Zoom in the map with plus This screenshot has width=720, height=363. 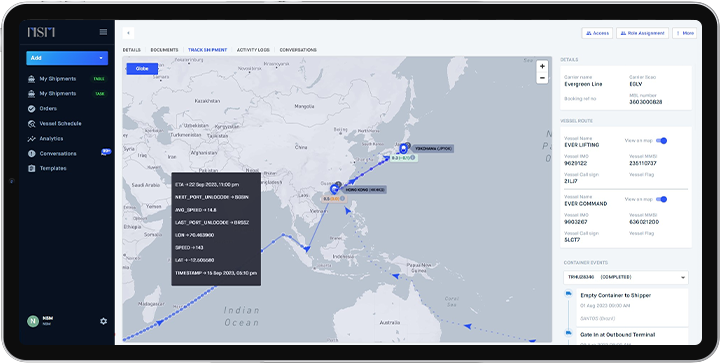542,67
